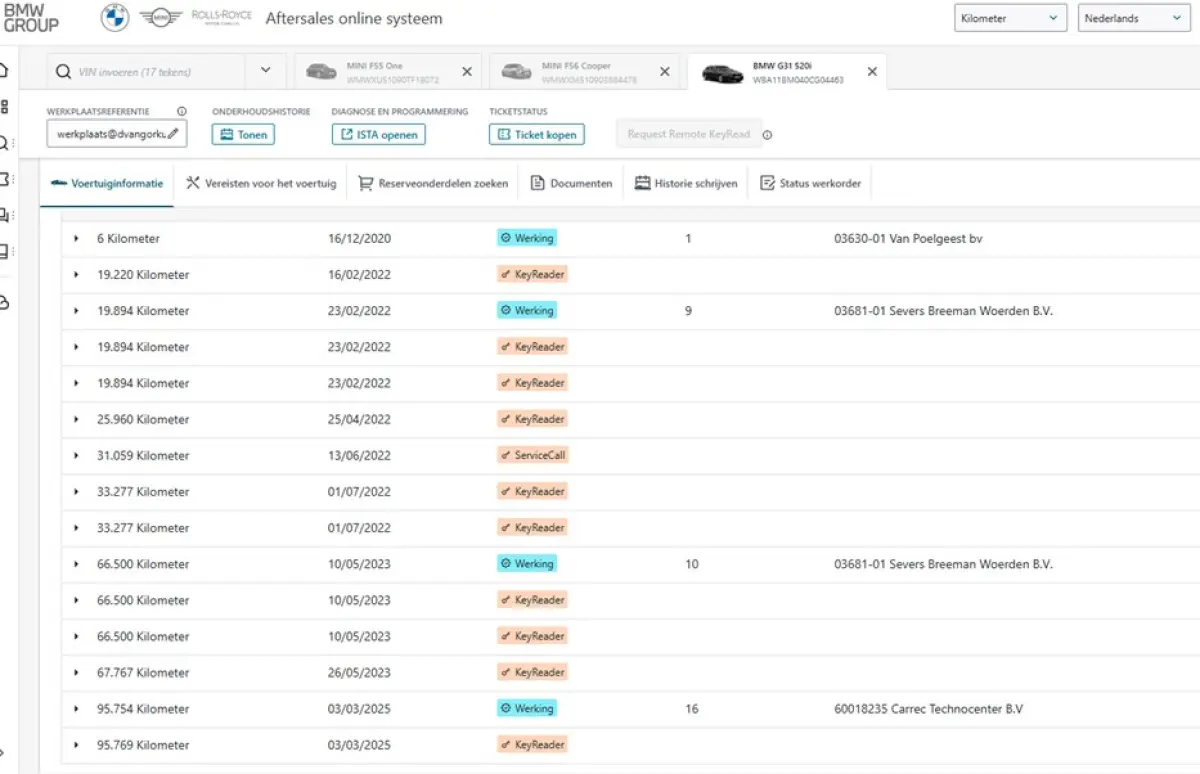Click the ServiceCall badge dated 13/06/2022
The width and height of the screenshot is (1200, 774).
pyautogui.click(x=533, y=456)
